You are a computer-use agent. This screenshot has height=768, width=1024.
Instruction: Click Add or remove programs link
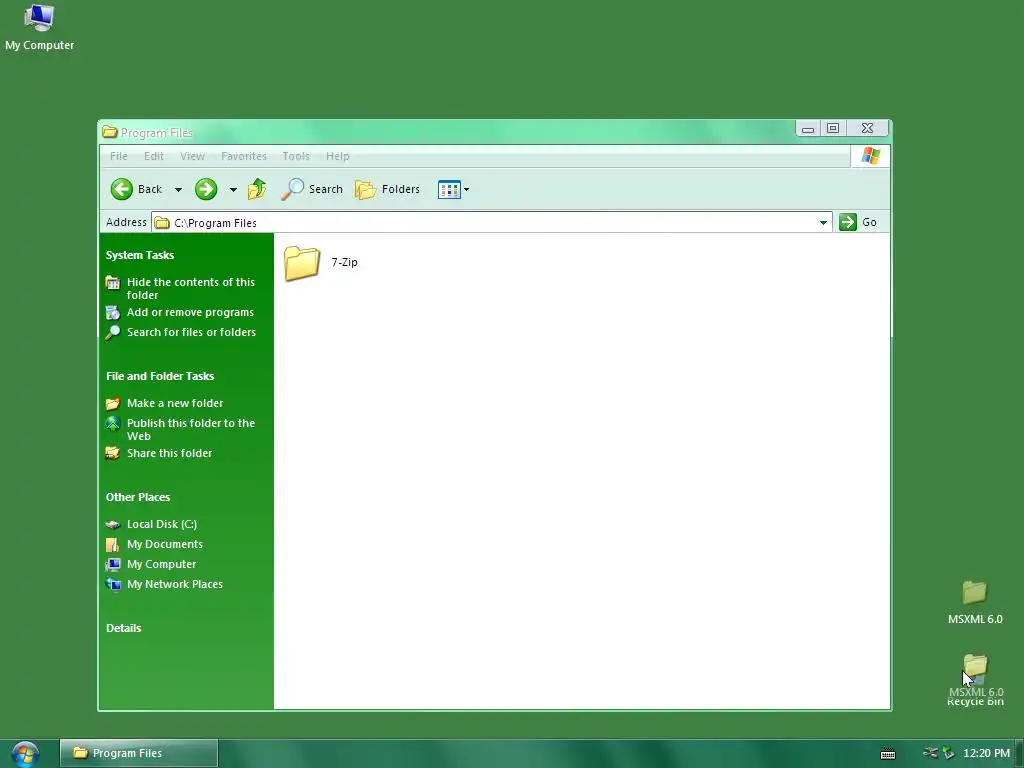190,312
